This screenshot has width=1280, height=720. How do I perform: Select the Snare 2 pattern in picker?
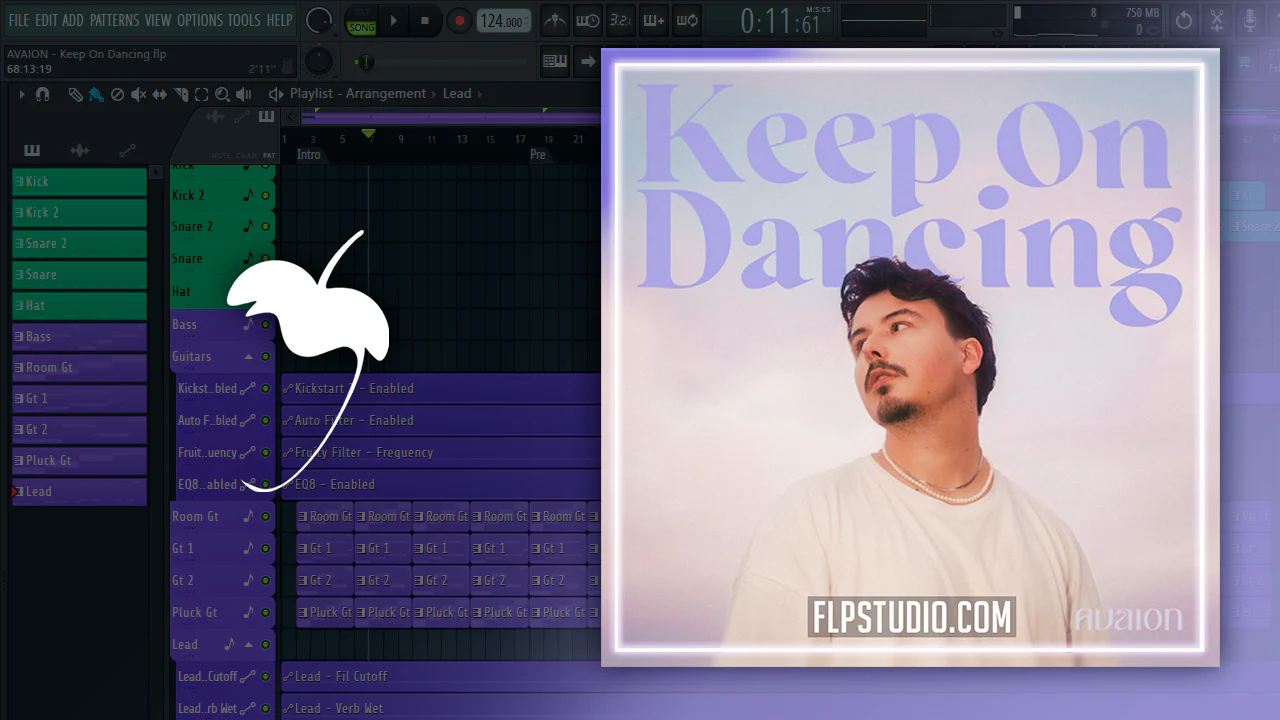click(80, 244)
